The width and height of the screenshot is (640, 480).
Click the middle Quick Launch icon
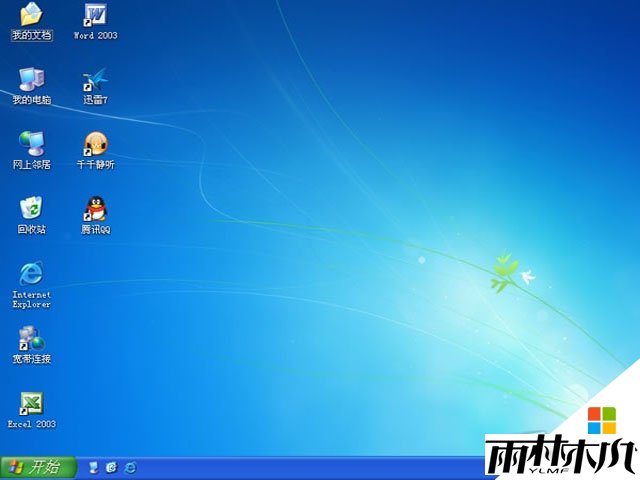point(111,467)
